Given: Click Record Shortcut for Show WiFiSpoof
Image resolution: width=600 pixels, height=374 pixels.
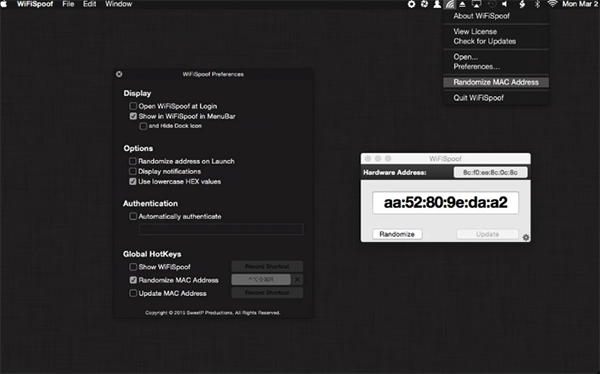Looking at the screenshot, I should (267, 266).
